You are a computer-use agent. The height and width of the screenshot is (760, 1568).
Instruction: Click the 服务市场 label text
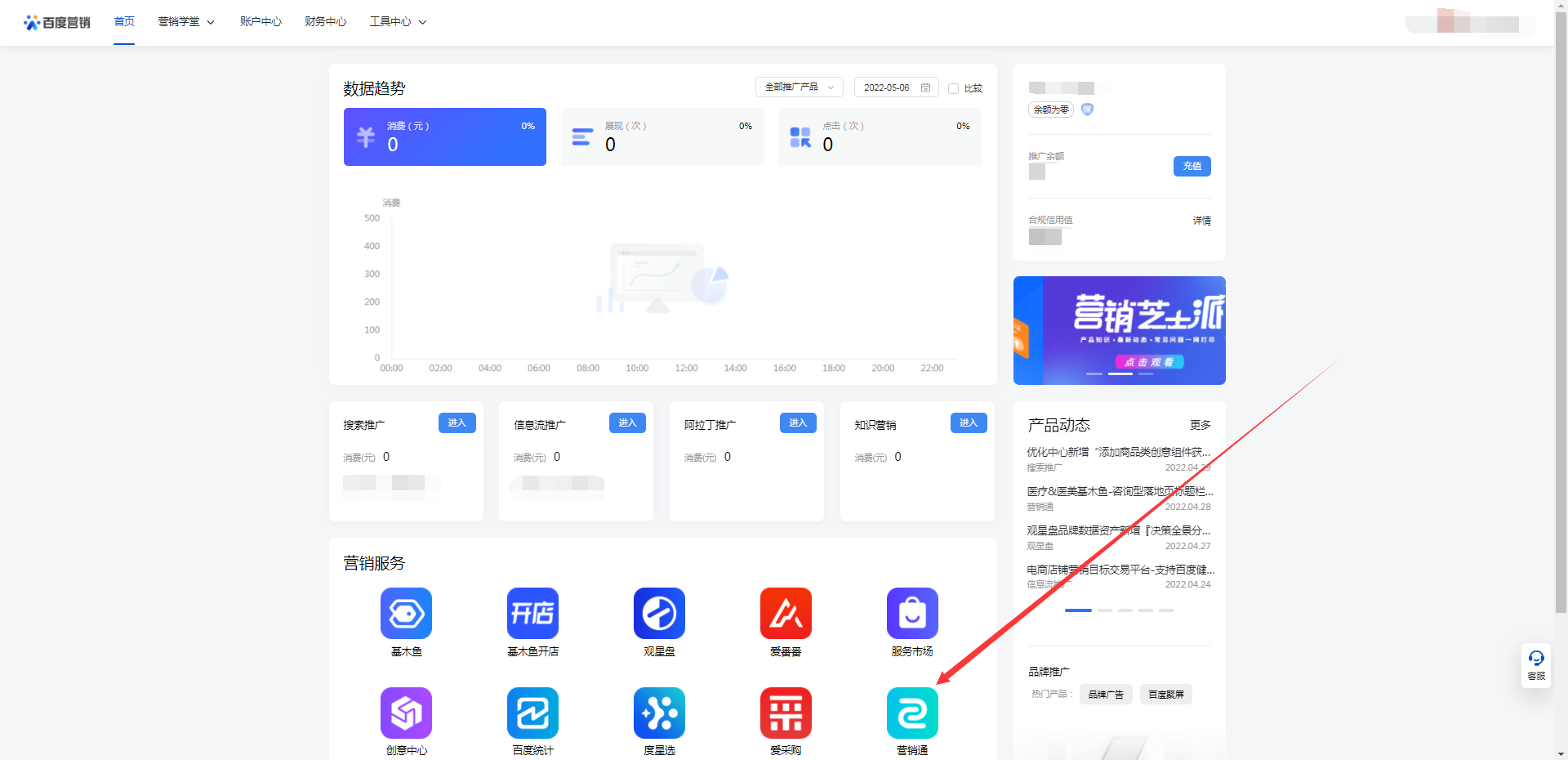coord(912,651)
